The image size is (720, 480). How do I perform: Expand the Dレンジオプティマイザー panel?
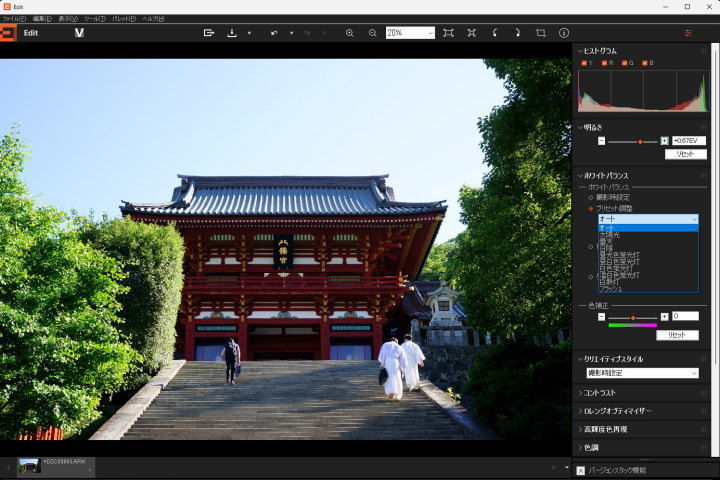tap(580, 412)
